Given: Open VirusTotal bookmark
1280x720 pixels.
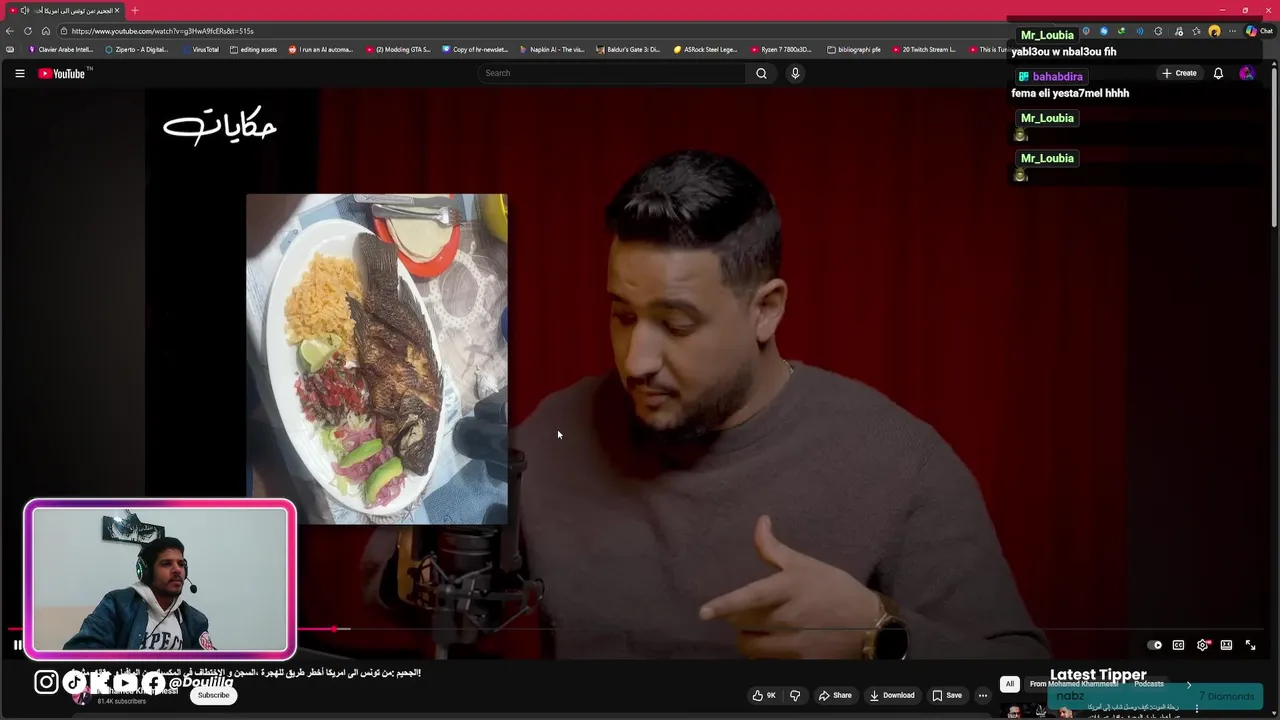Looking at the screenshot, I should tap(200, 49).
